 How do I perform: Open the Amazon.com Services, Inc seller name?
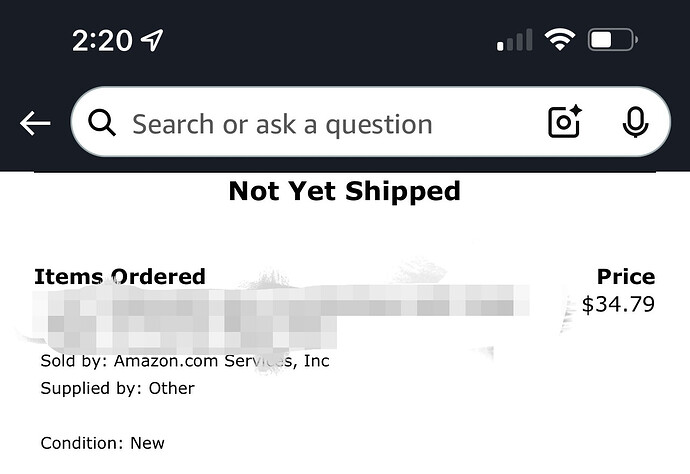point(220,360)
